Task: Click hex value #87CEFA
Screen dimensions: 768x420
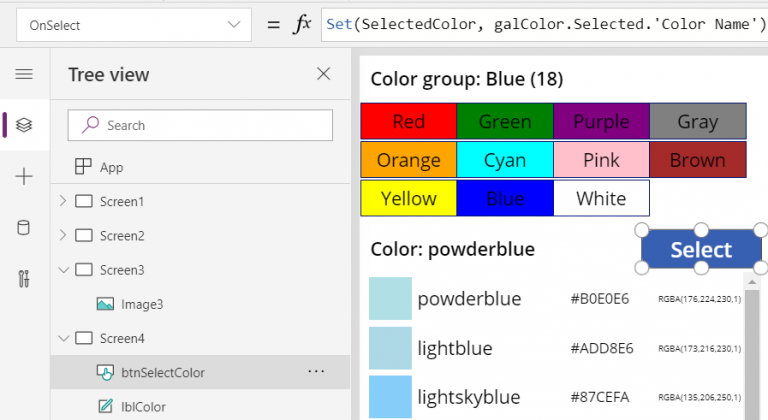Action: 600,397
